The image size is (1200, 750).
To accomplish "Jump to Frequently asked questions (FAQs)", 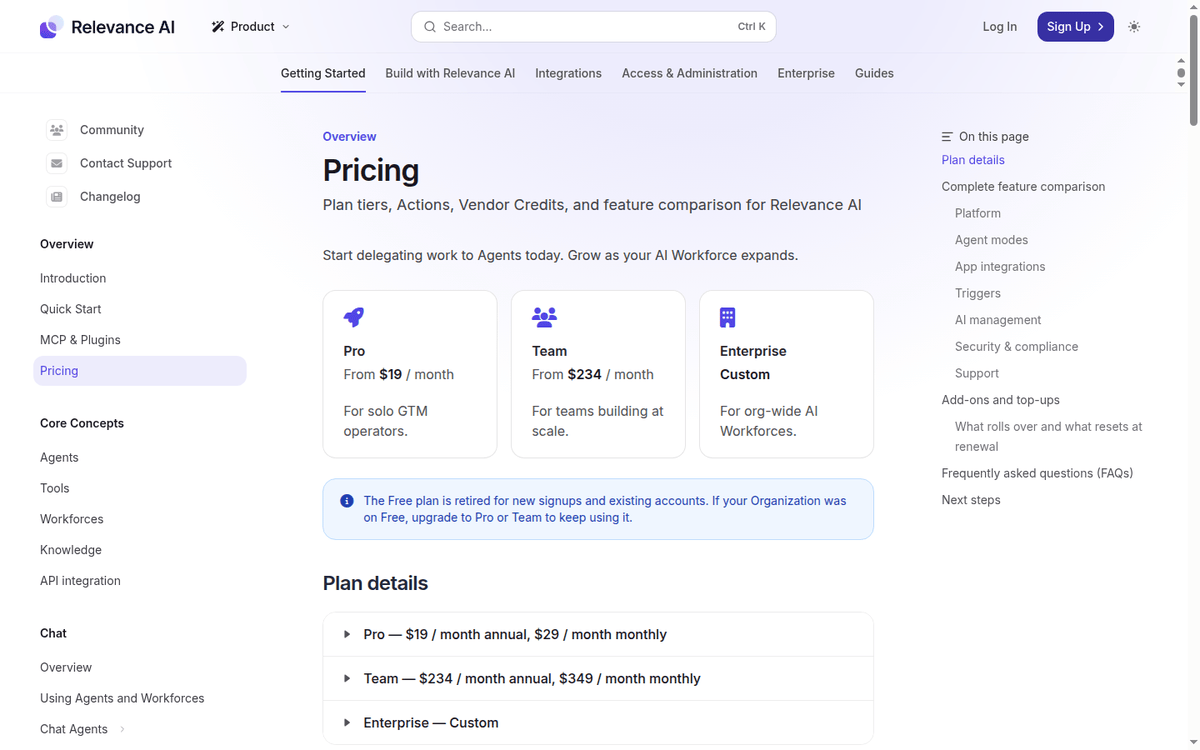I will (1037, 473).
